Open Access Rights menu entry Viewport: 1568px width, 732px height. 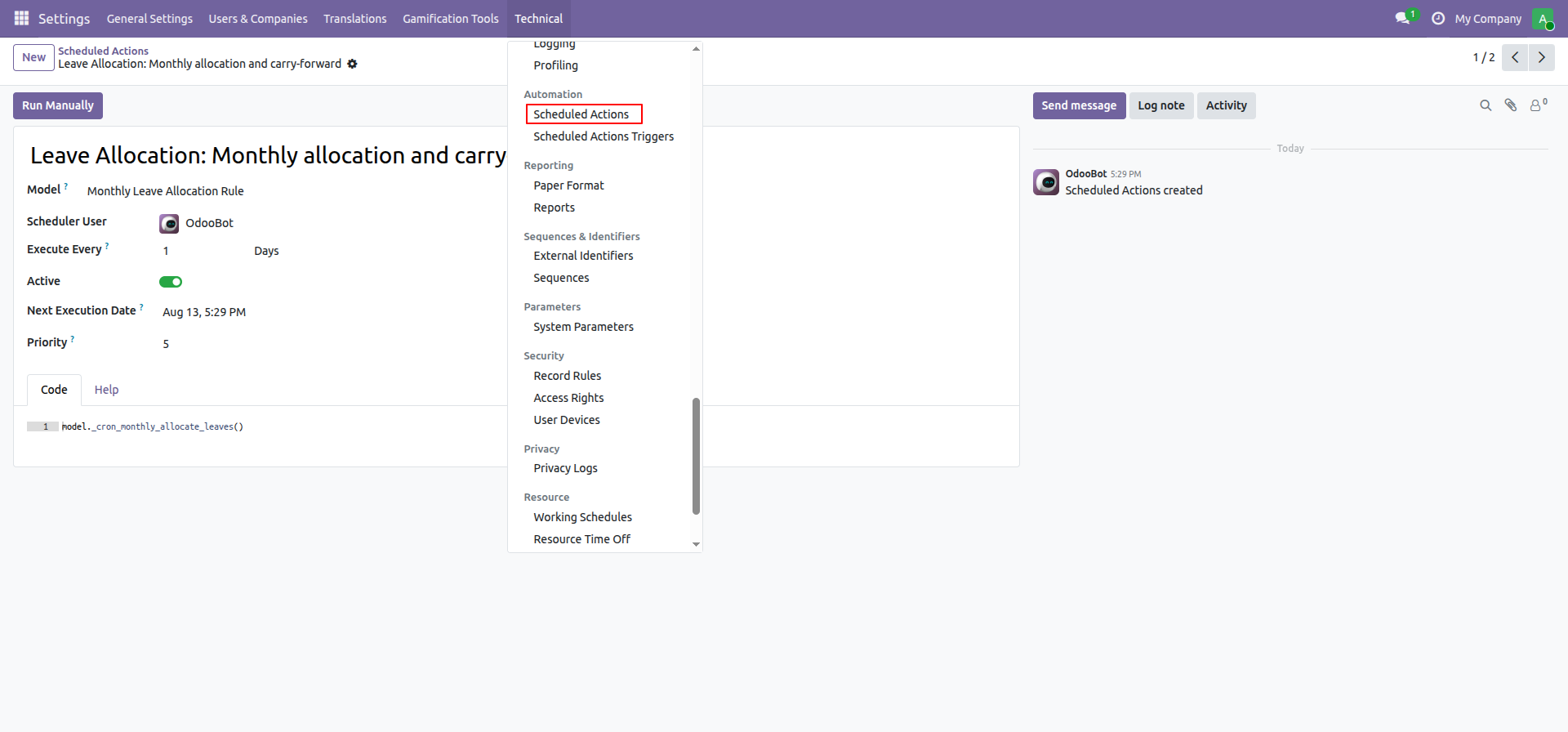point(569,398)
